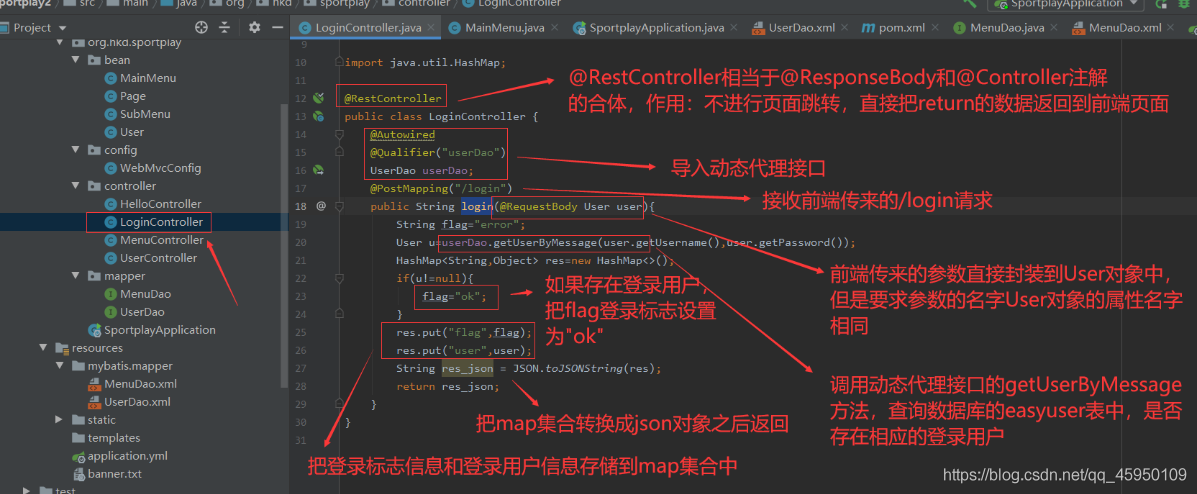Collapse the mybatis.mapper folder
Screen dimensions: 1197x494
point(60,366)
